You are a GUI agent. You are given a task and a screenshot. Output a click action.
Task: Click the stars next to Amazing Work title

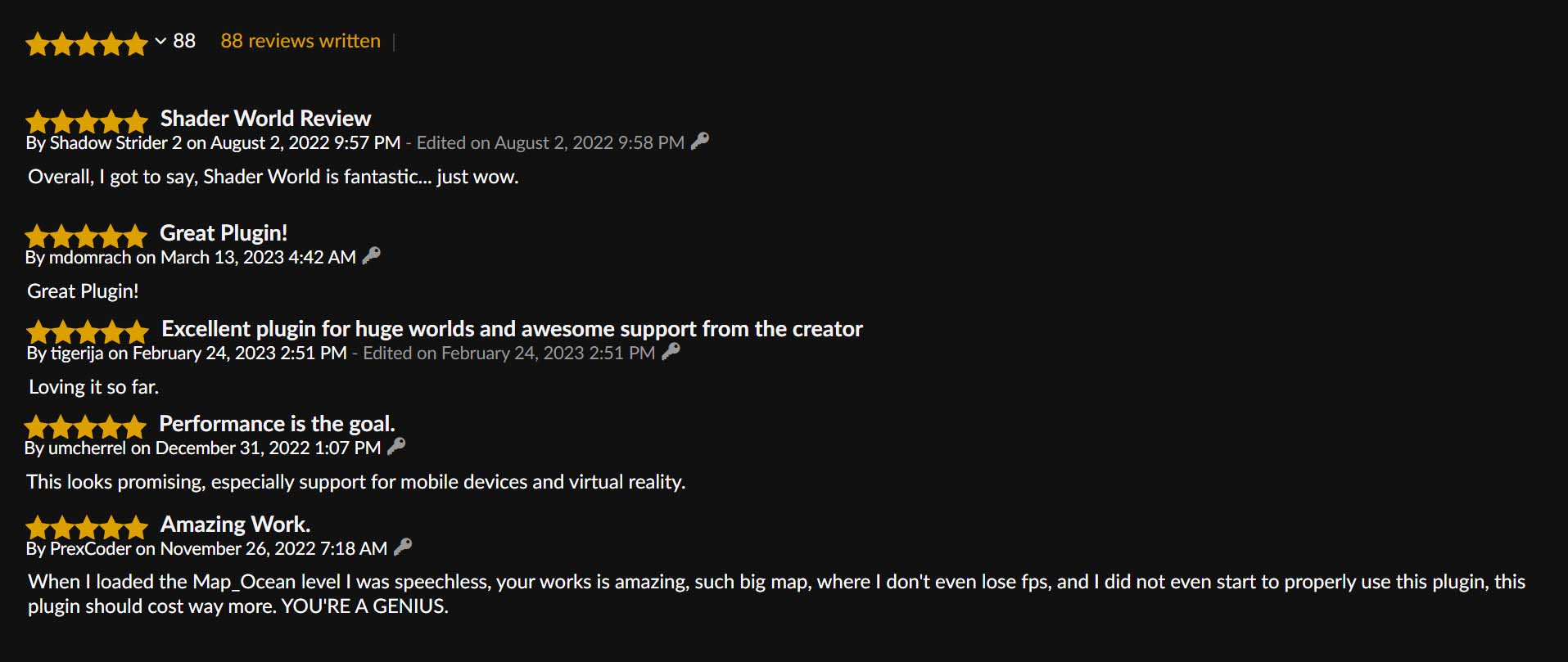pyautogui.click(x=87, y=527)
